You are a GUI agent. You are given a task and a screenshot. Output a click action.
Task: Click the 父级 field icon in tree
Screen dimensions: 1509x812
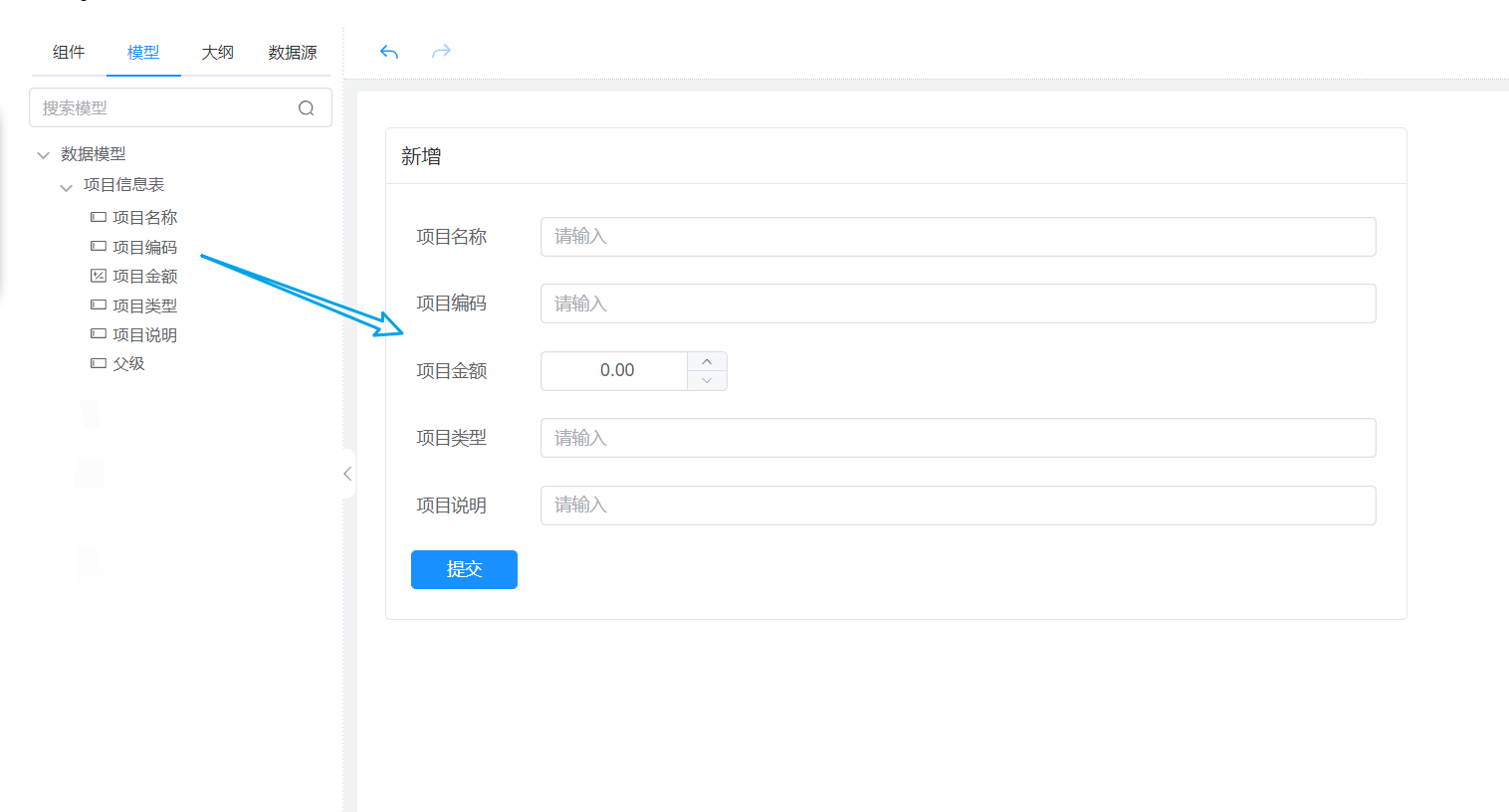(99, 363)
